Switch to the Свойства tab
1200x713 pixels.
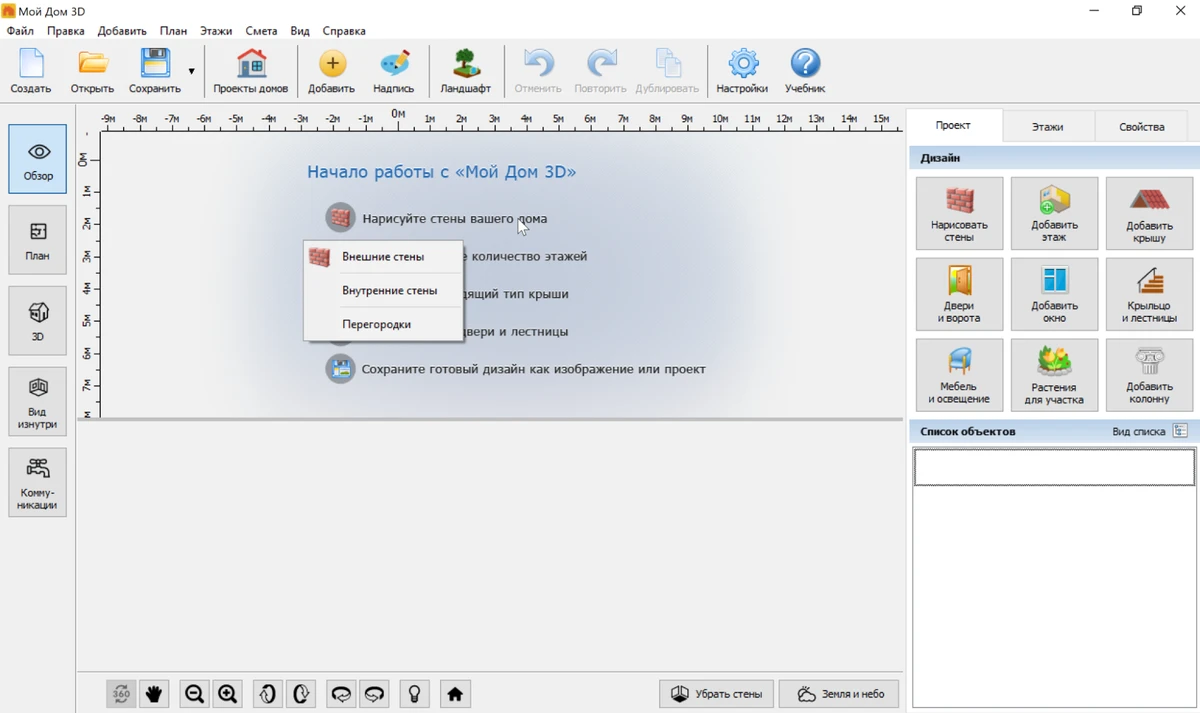tap(1142, 127)
